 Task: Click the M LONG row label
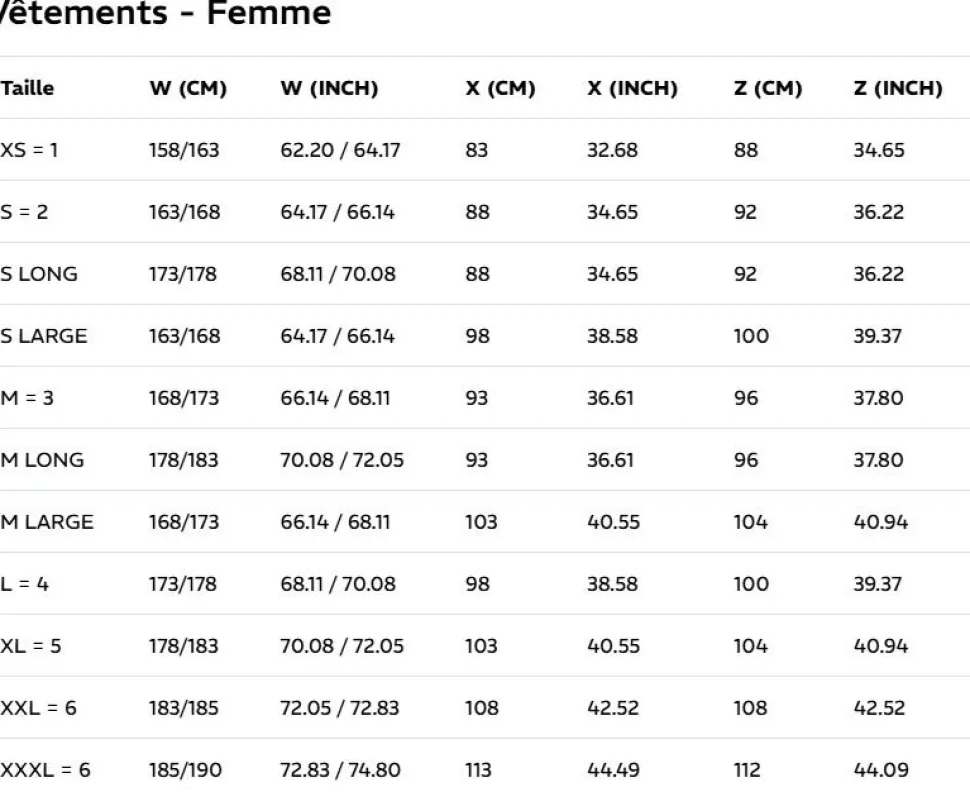point(42,460)
